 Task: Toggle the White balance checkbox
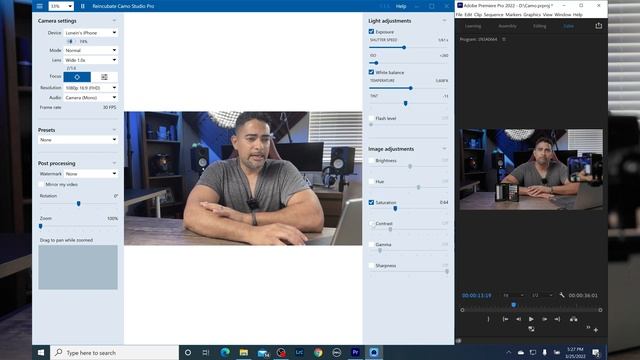tap(371, 72)
